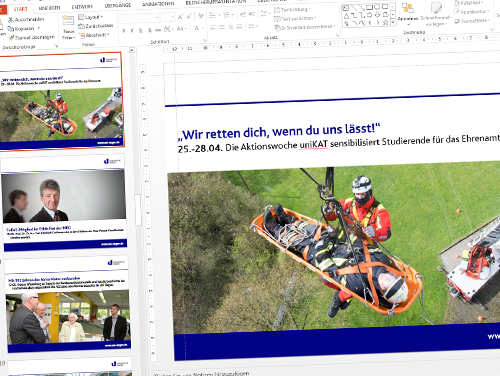Viewport: 500px width, 376px height.
Task: Expand the numbering dropdown arrow
Action: point(232,15)
